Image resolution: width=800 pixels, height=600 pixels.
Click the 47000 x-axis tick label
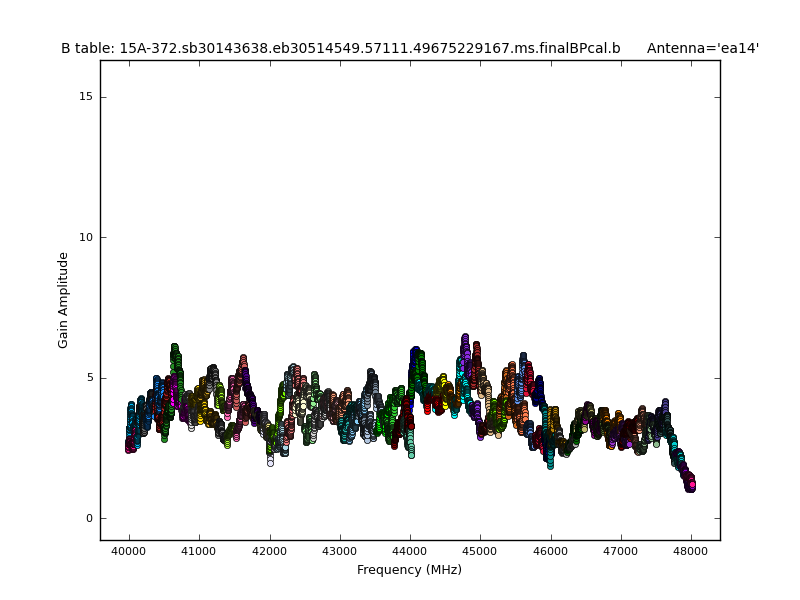(x=620, y=551)
